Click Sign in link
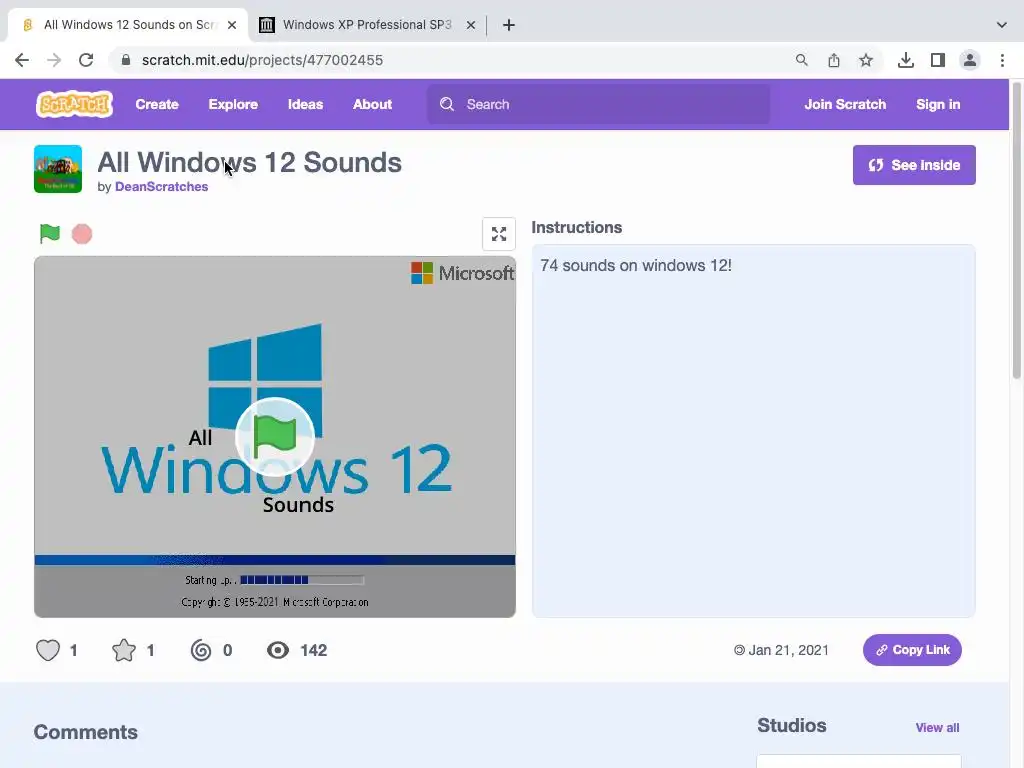Viewport: 1024px width, 768px height. click(x=938, y=104)
